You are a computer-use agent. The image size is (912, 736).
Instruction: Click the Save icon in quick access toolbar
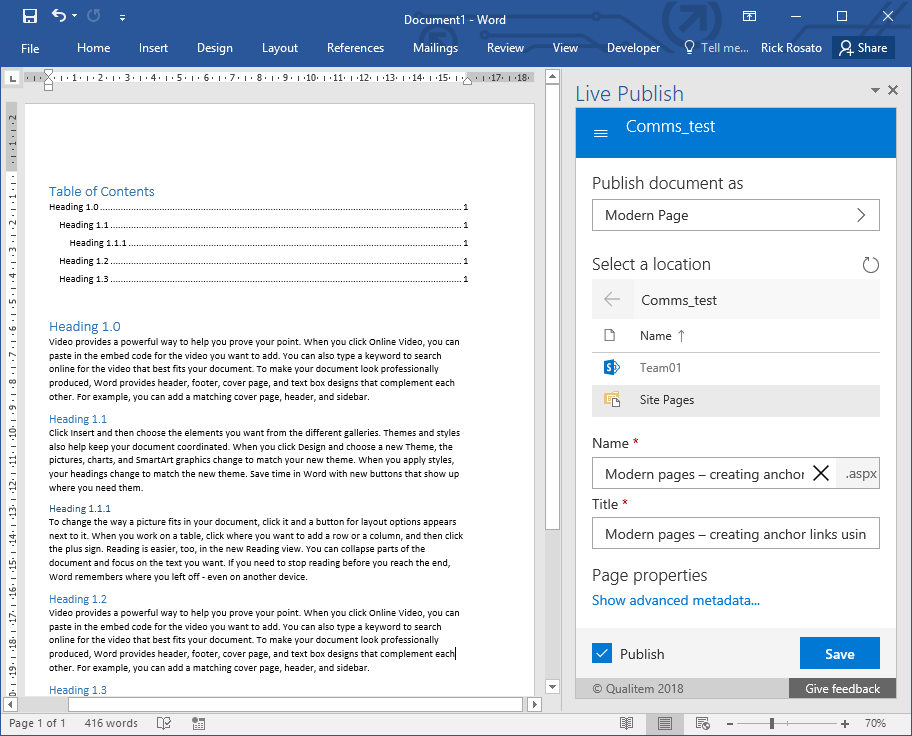point(30,16)
